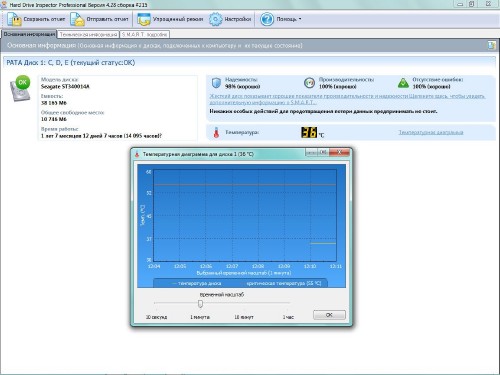The height and width of the screenshot is (375, 500).
Task: Click the Send report envelope icon
Action: click(77, 19)
